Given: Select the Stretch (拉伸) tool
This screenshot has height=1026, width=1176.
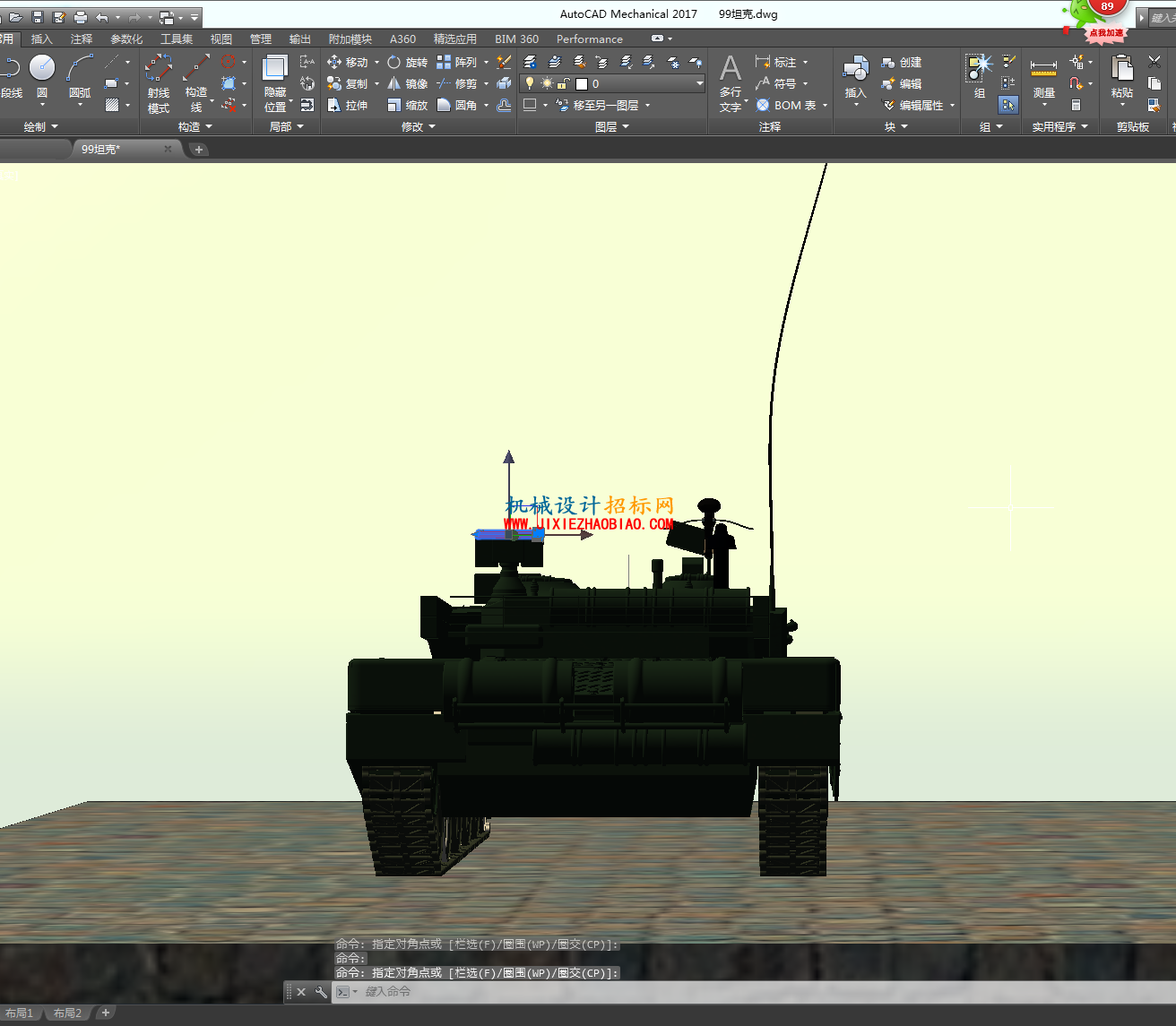Looking at the screenshot, I should pos(348,105).
